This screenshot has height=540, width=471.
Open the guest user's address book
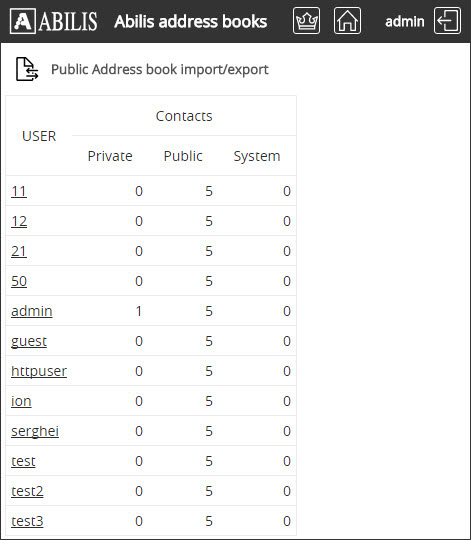[x=29, y=341]
